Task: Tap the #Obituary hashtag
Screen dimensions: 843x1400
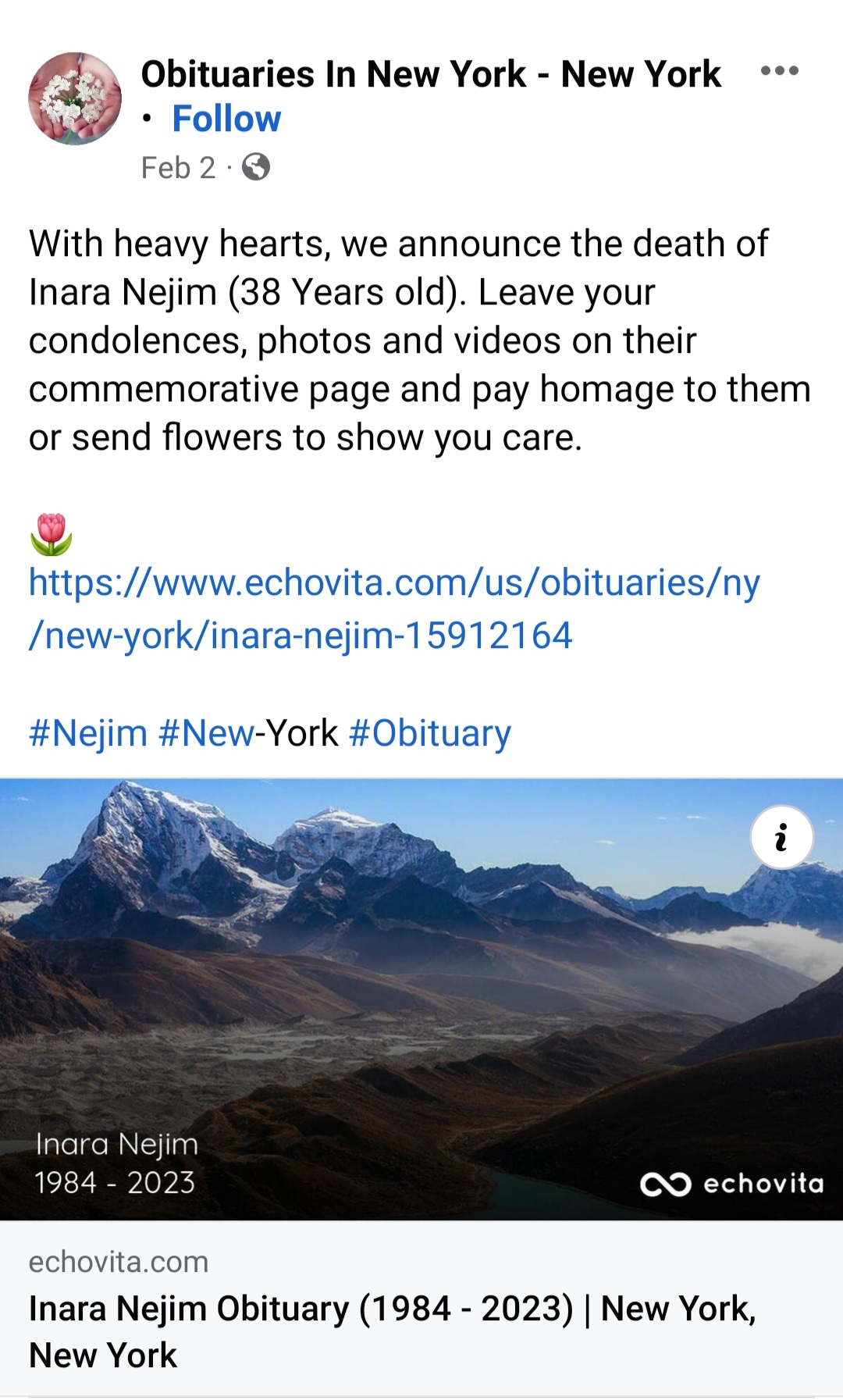Action: point(430,733)
